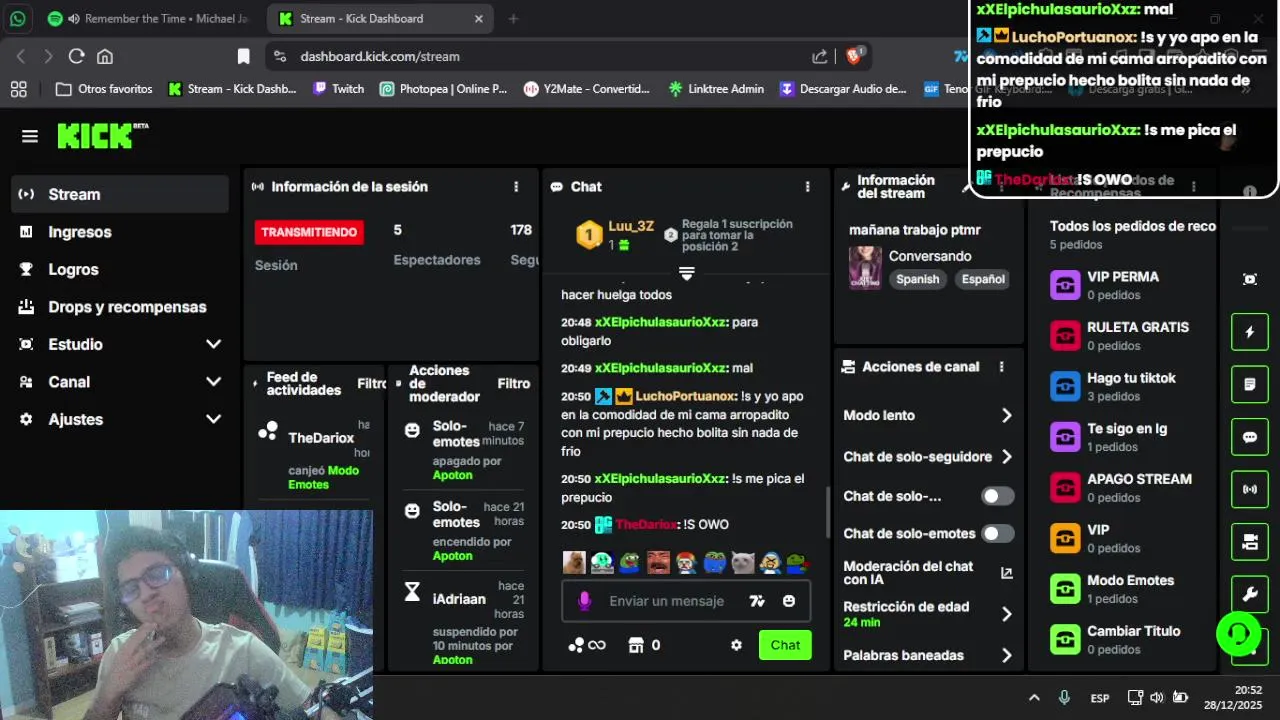Click the store icon below chat input
Viewport: 1280px width, 720px height.
pos(635,645)
